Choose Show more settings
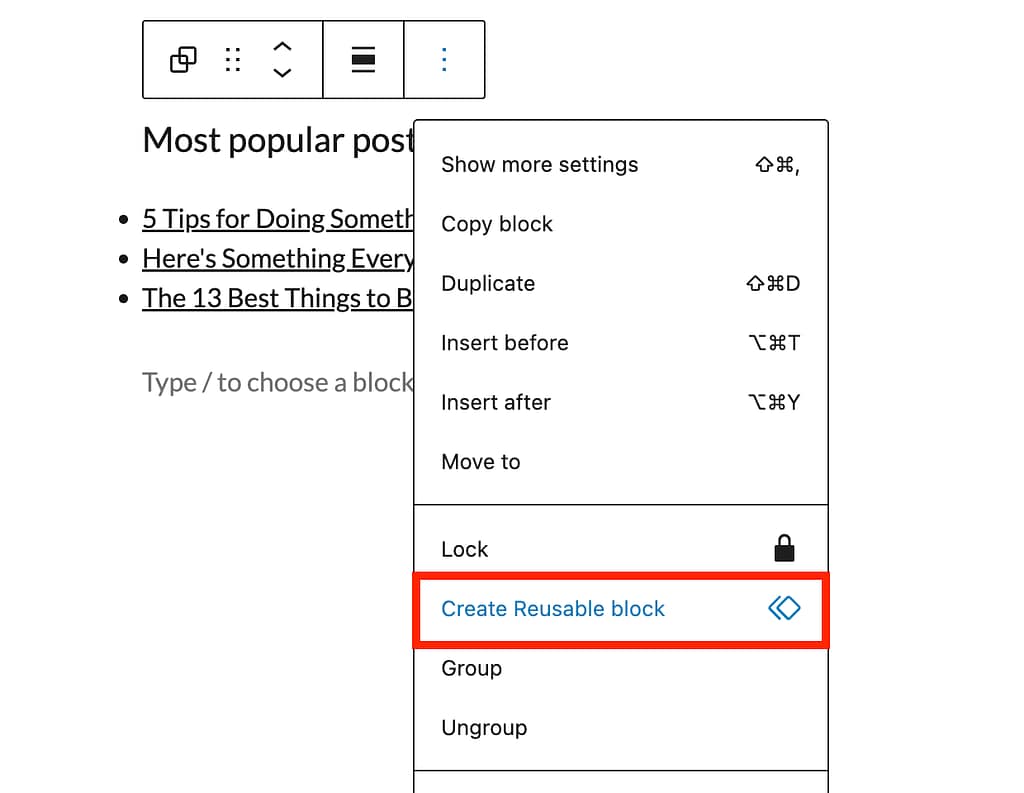1024x793 pixels. (x=539, y=165)
